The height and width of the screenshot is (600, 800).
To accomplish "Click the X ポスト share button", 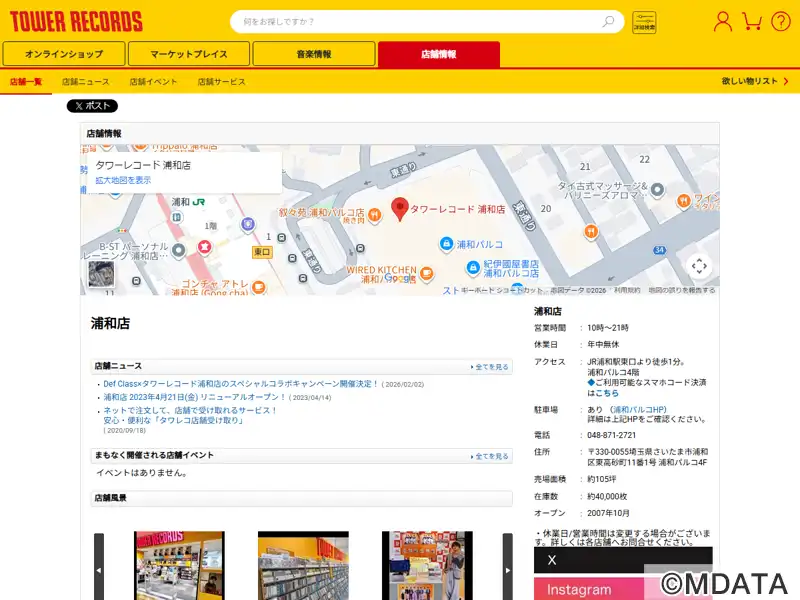I will (x=92, y=106).
